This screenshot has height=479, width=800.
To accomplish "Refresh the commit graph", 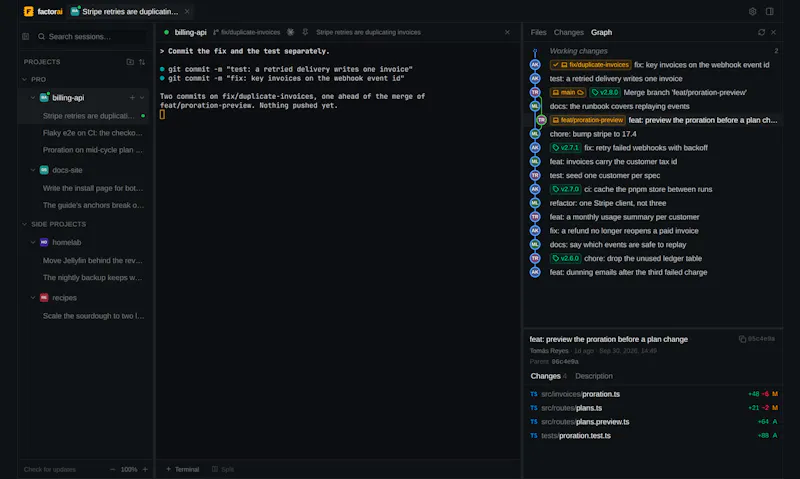I will (x=761, y=32).
